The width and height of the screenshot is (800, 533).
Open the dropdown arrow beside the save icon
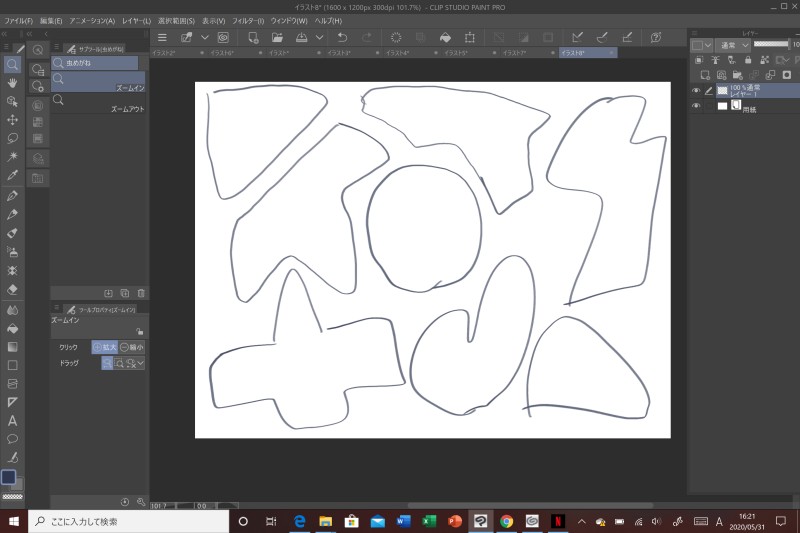(320, 37)
